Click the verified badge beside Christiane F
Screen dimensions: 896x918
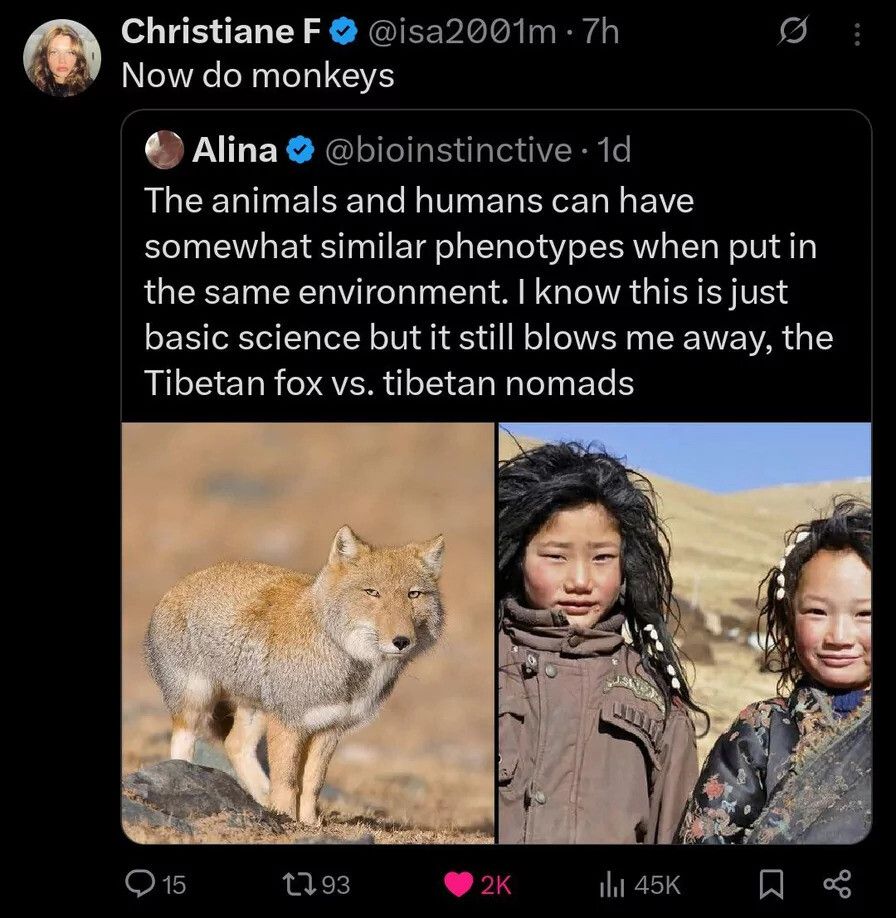pyautogui.click(x=343, y=34)
